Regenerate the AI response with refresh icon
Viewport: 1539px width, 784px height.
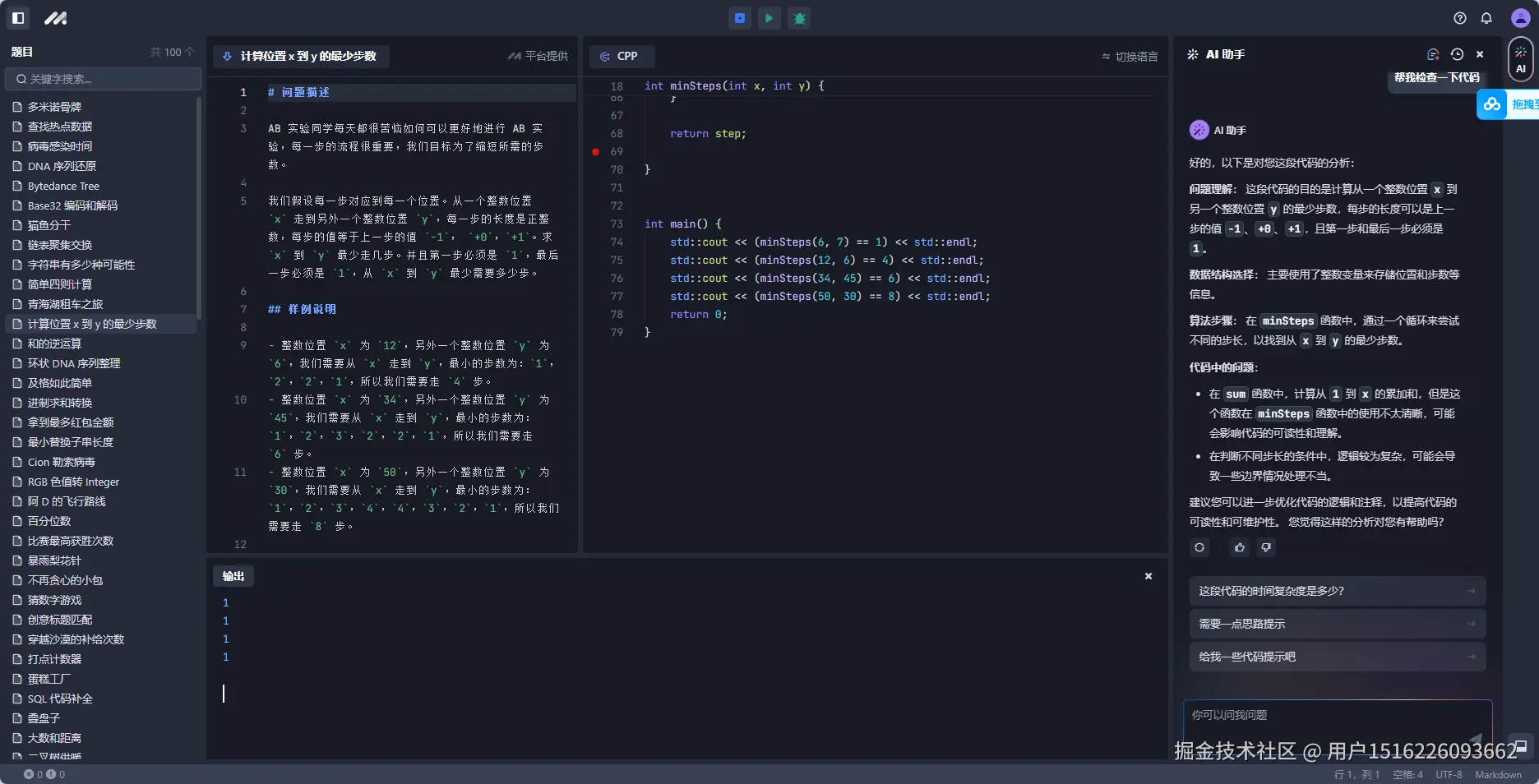[1199, 547]
